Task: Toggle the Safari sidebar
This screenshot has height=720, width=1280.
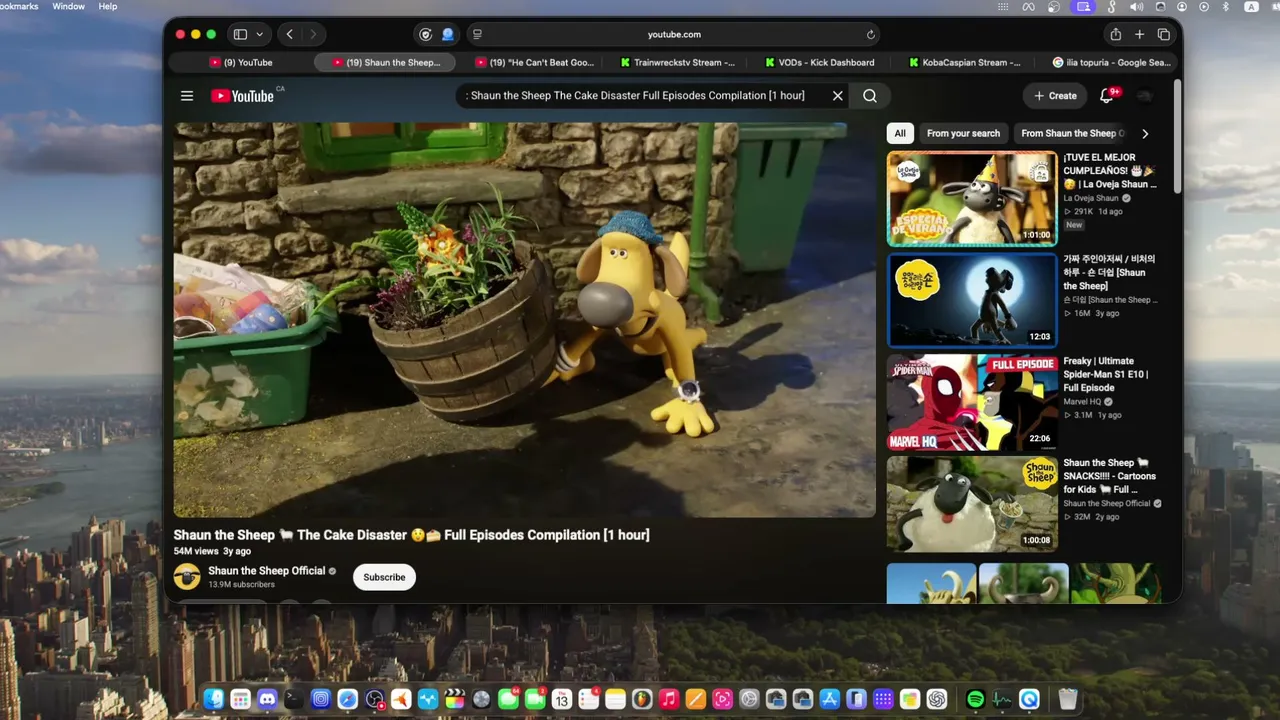Action: pyautogui.click(x=240, y=34)
